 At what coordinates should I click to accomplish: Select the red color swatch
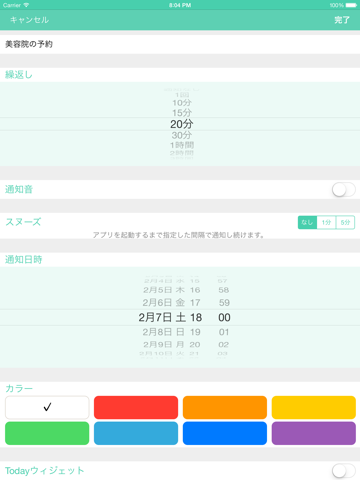pos(136,407)
